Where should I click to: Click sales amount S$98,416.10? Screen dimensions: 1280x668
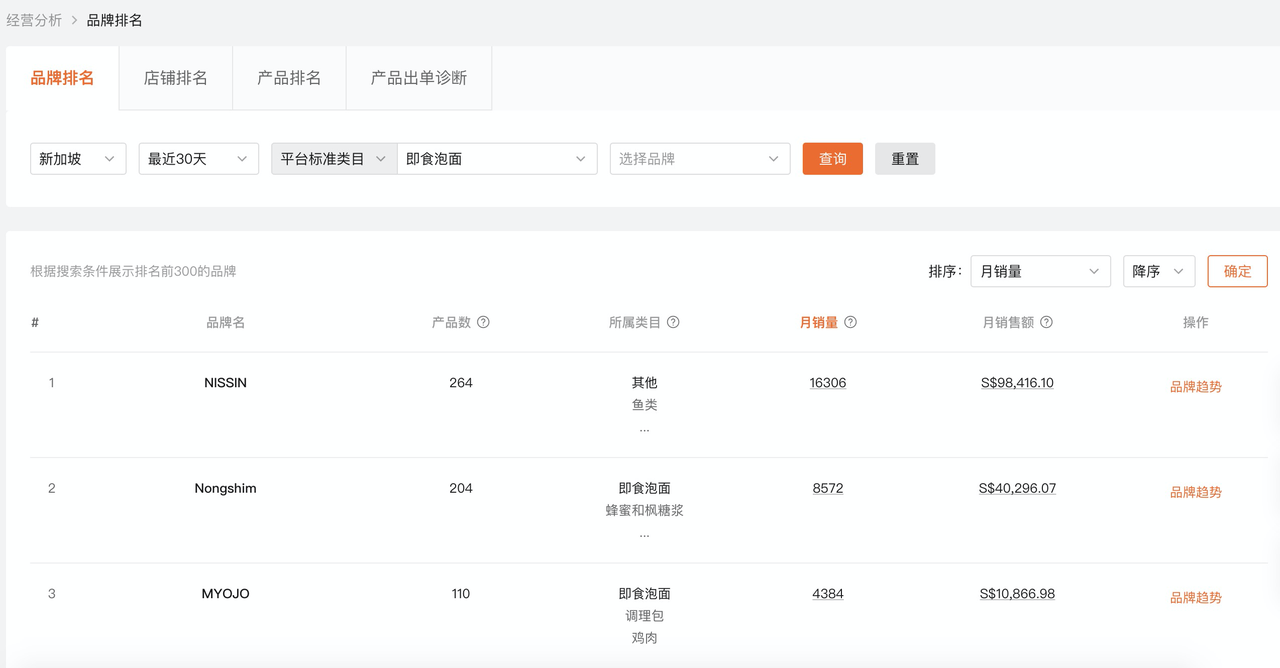click(1017, 383)
